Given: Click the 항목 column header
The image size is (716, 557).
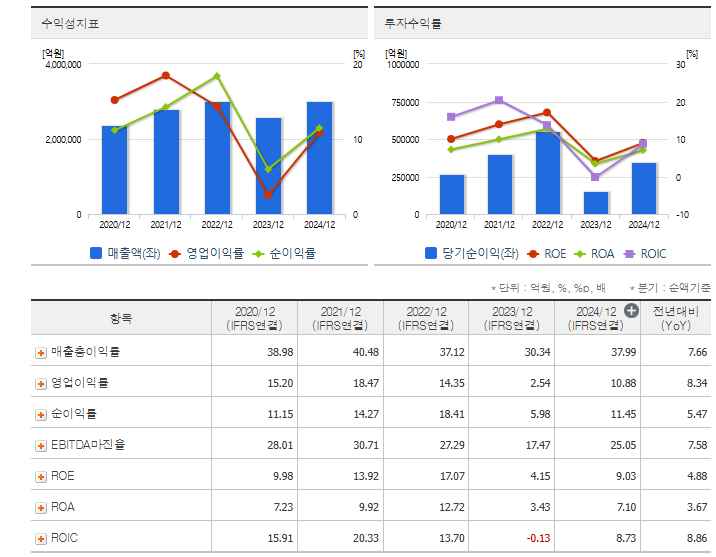Looking at the screenshot, I should (121, 318).
